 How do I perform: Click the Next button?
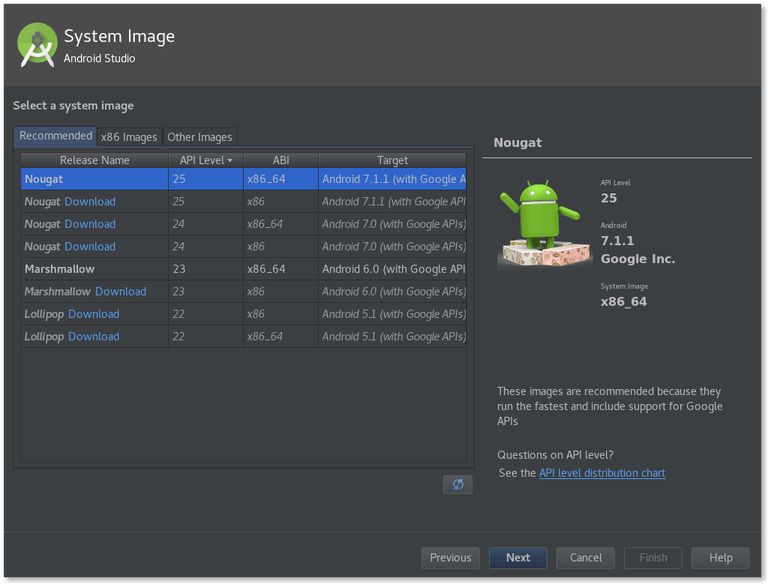518,558
